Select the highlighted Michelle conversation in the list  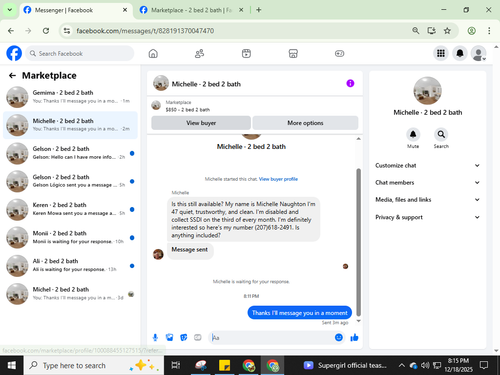[x=70, y=125]
